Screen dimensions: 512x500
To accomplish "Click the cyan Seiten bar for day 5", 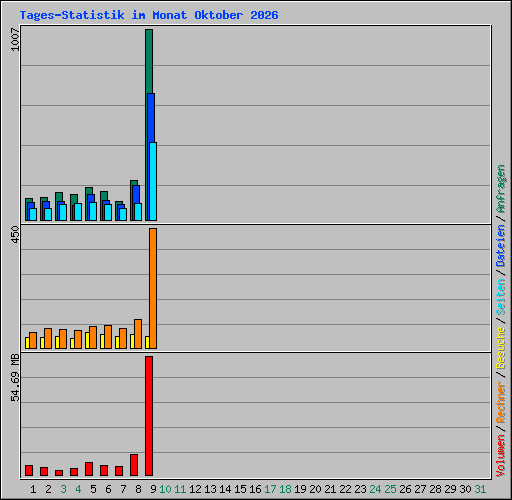I will (x=93, y=211).
